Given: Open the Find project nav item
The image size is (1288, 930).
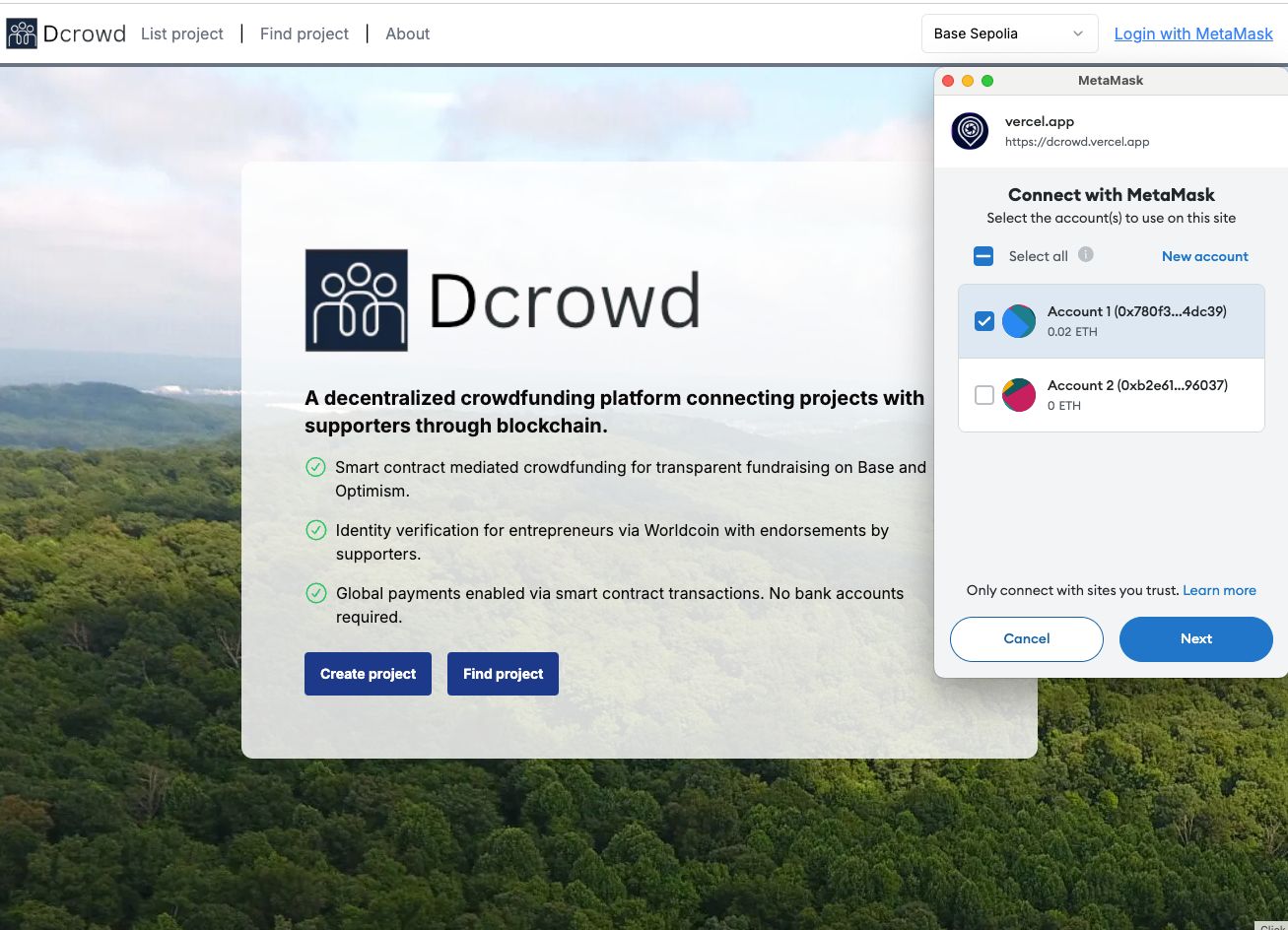Looking at the screenshot, I should tap(305, 33).
